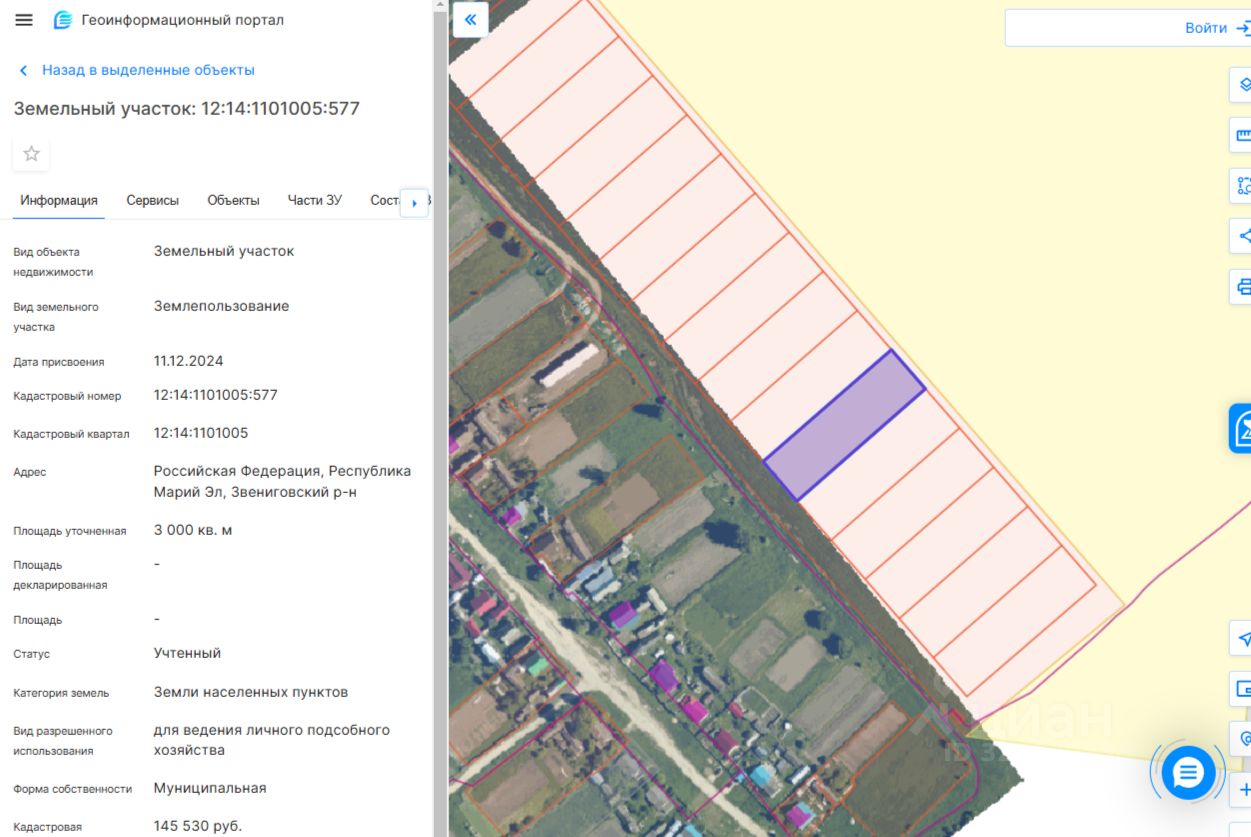The height and width of the screenshot is (837, 1251).
Task: Click the Вид объекта недвижимости label
Action: point(53,262)
